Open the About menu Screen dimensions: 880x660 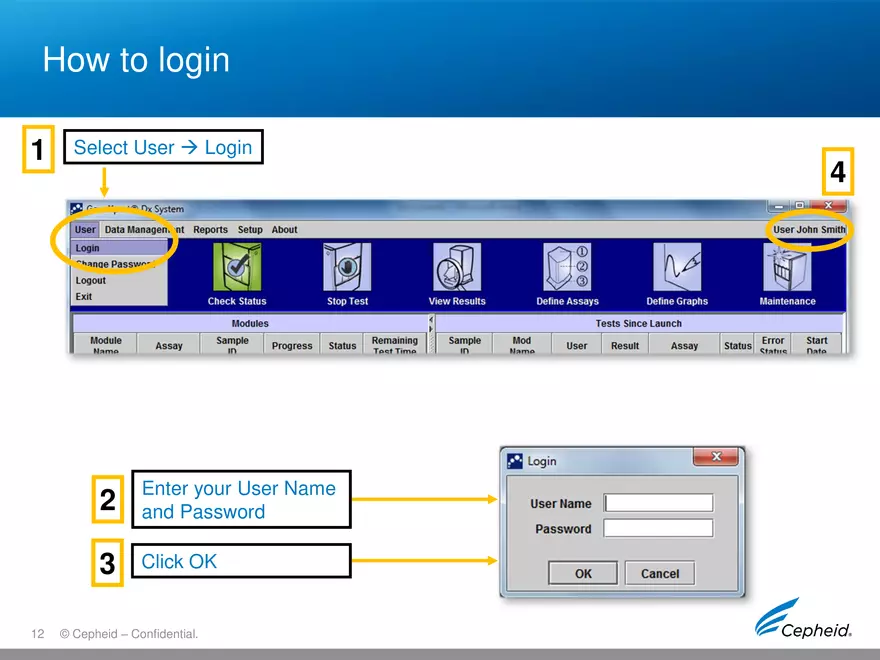[284, 229]
